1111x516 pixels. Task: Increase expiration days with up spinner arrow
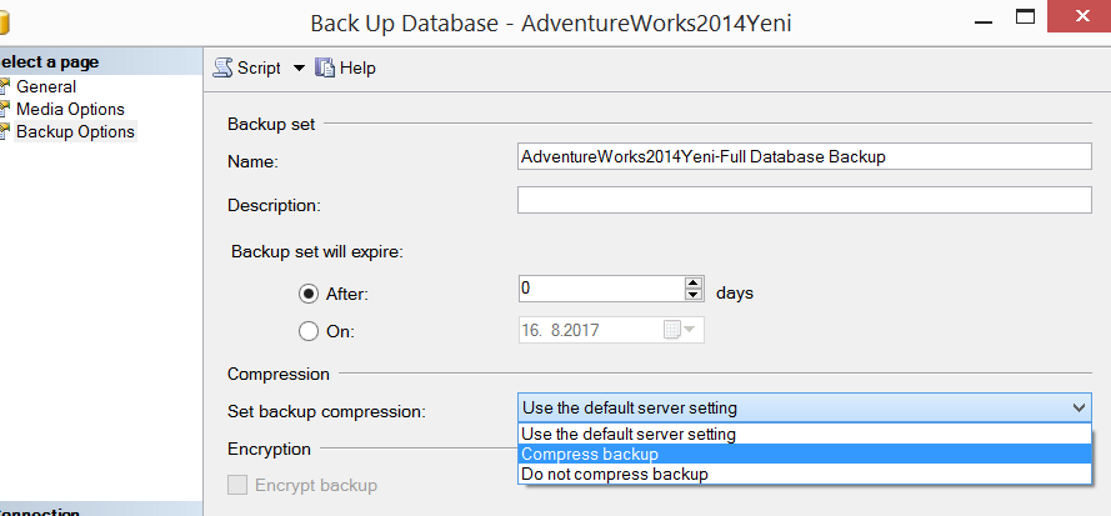pyautogui.click(x=694, y=282)
